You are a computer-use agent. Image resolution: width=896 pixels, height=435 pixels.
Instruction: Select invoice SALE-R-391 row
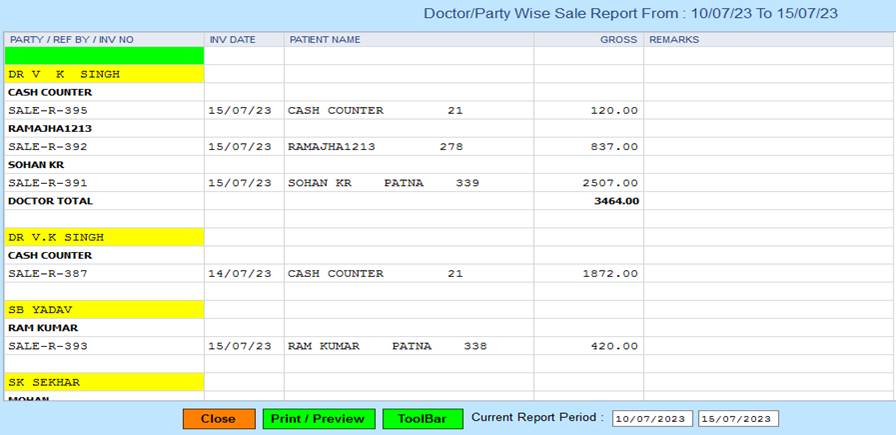[x=48, y=183]
